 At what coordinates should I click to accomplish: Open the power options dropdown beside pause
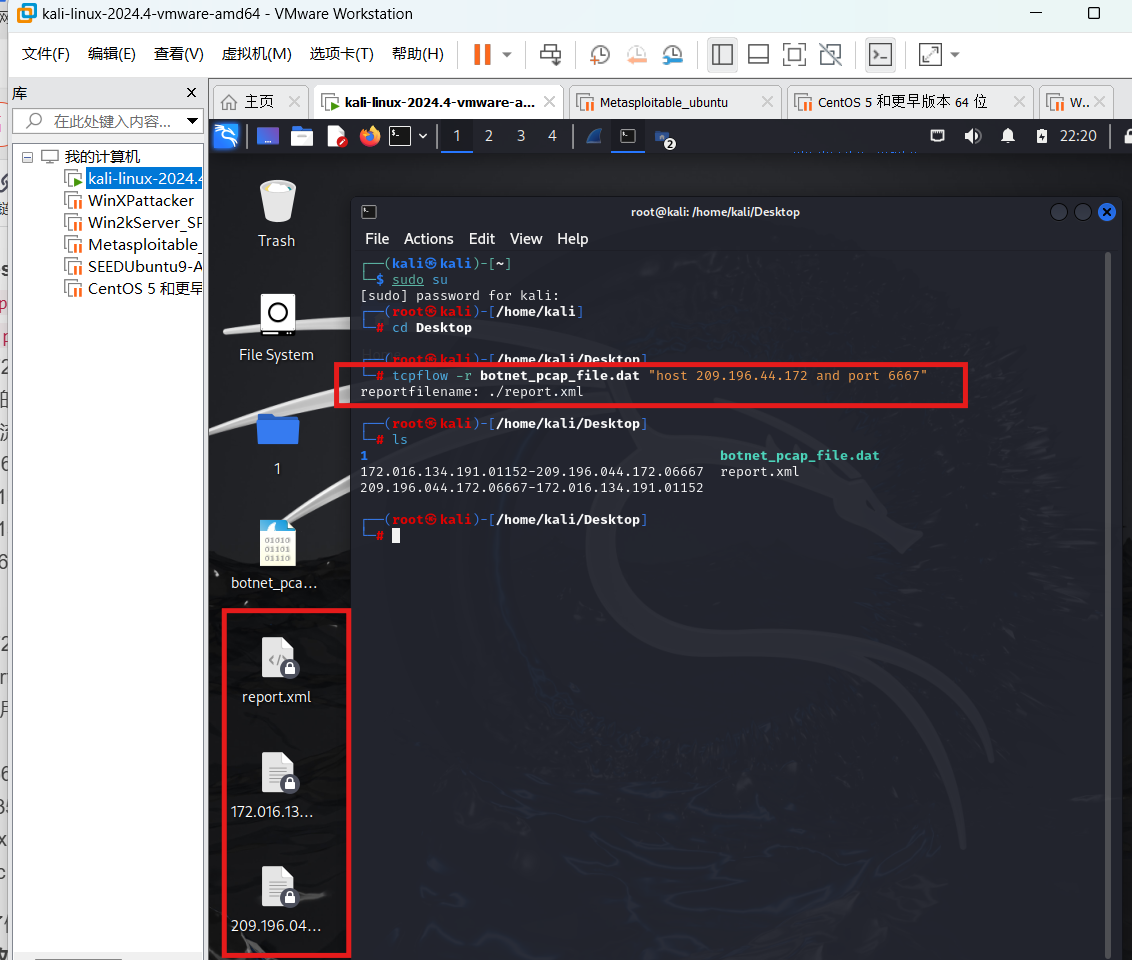[x=507, y=55]
